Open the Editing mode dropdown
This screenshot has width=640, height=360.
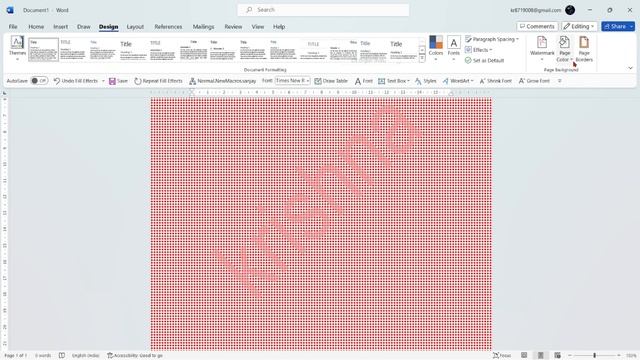[579, 26]
